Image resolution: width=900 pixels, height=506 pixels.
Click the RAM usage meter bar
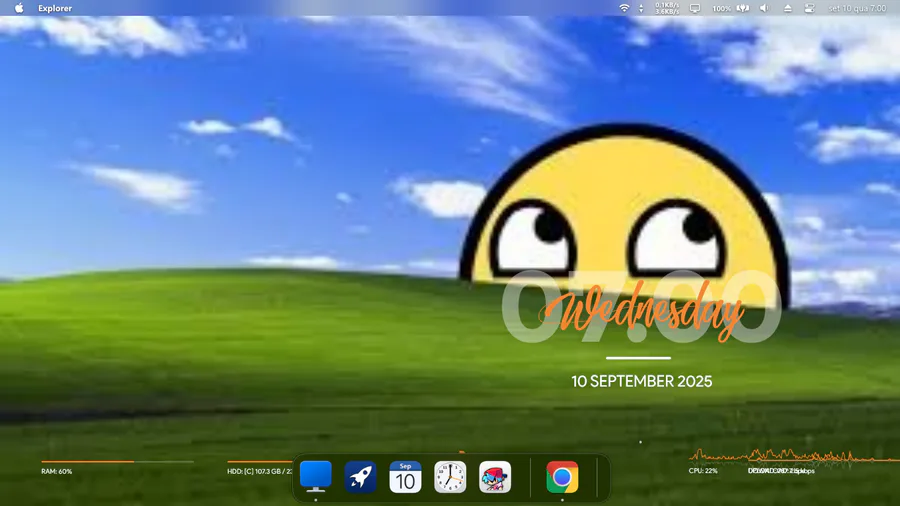117,461
